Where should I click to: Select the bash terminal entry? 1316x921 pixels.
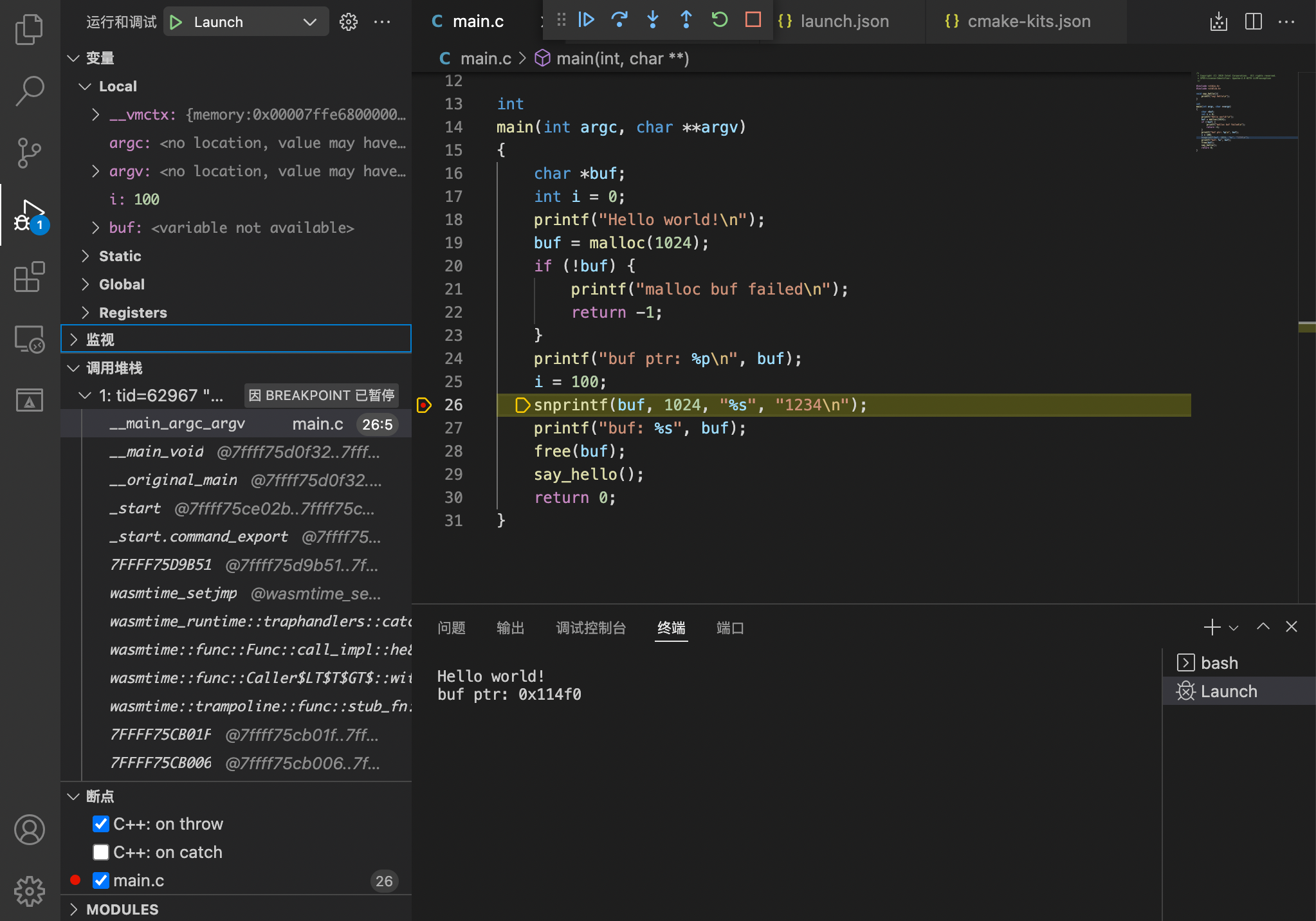pos(1219,663)
